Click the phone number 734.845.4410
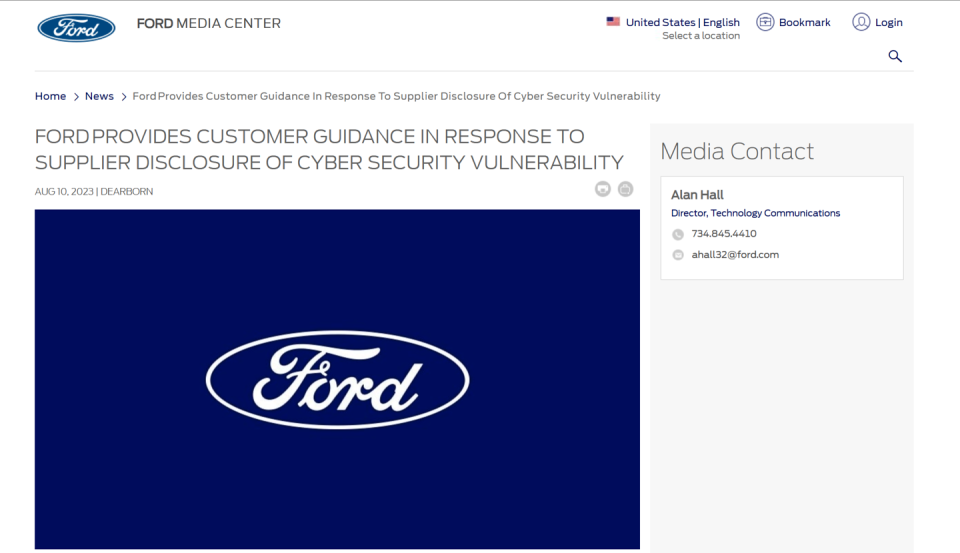Viewport: 960px width, 553px height. [724, 234]
